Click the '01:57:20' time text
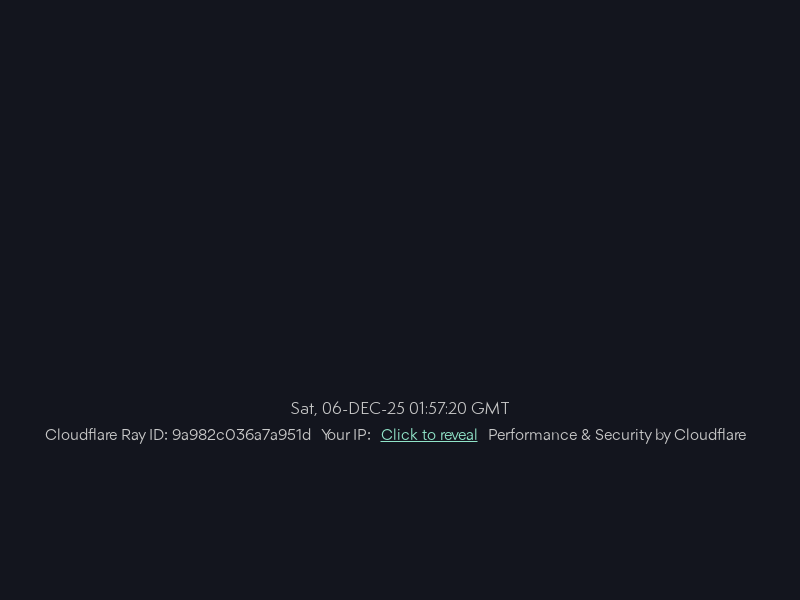 coord(438,408)
